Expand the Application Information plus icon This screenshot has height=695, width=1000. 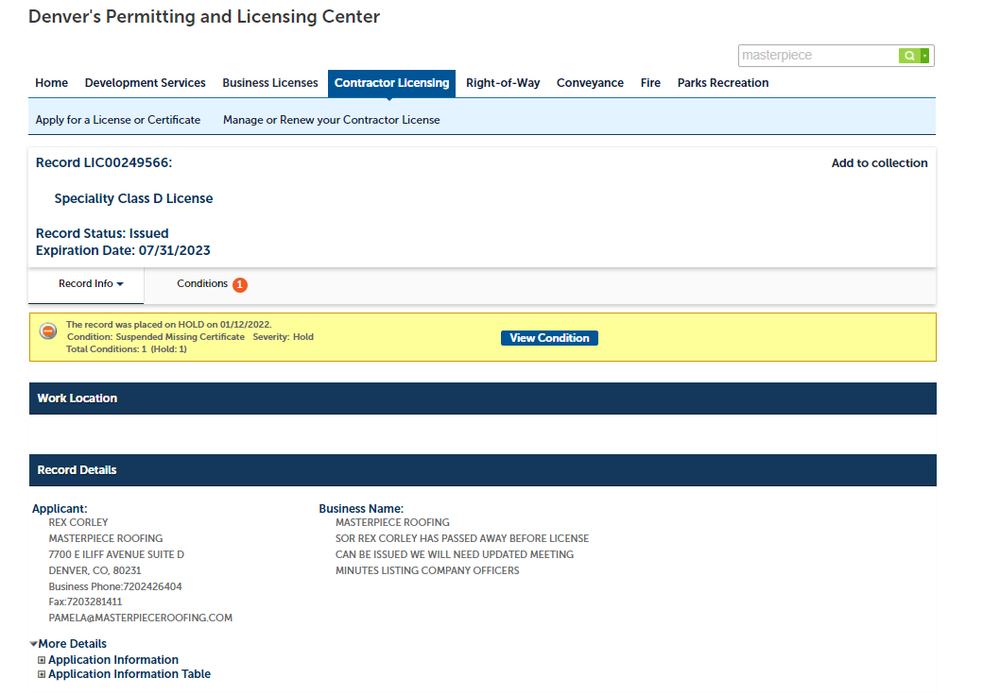42,660
